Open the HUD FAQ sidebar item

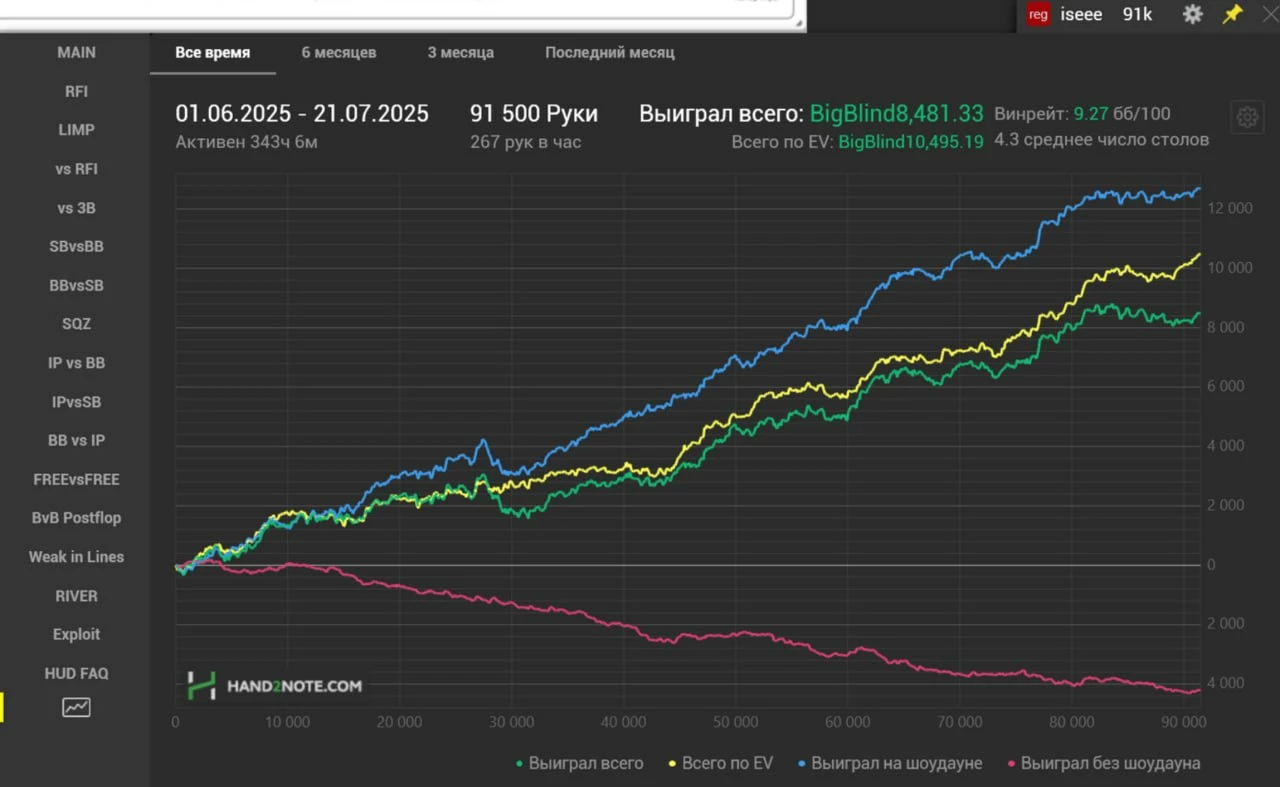tap(76, 673)
